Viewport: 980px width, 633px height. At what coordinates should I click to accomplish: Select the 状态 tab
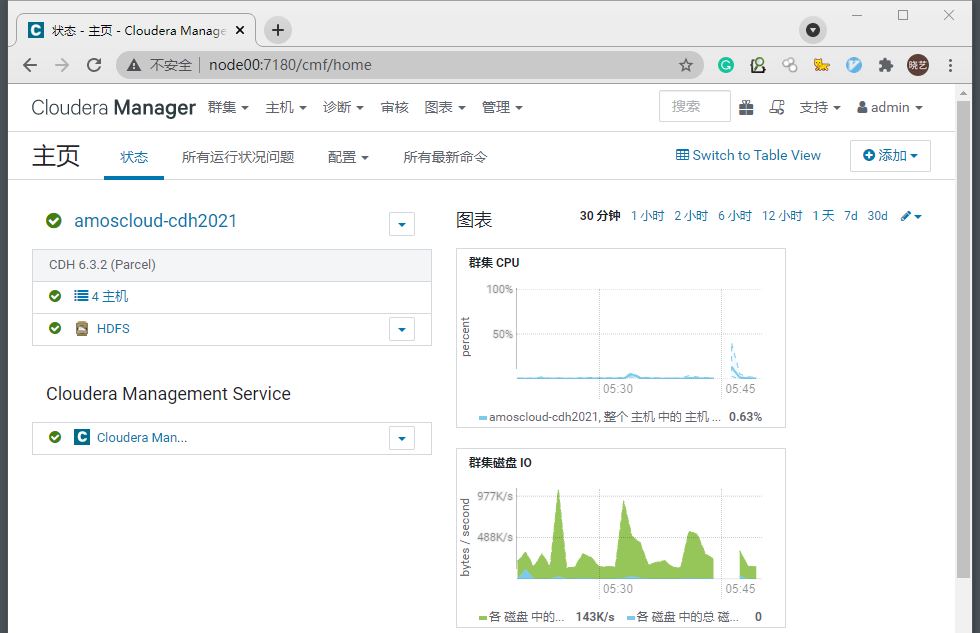[x=134, y=157]
